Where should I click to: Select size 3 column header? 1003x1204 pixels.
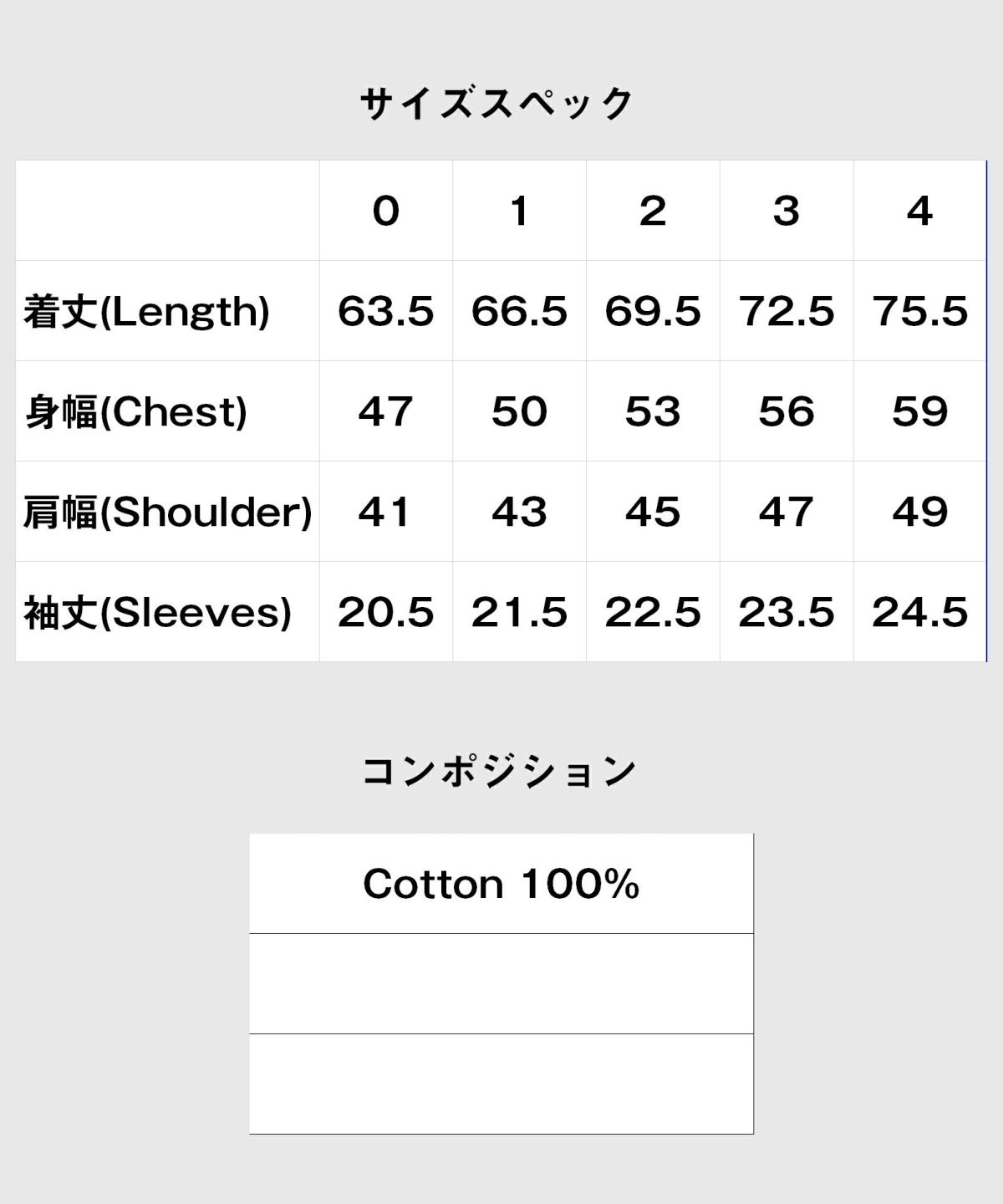787,211
